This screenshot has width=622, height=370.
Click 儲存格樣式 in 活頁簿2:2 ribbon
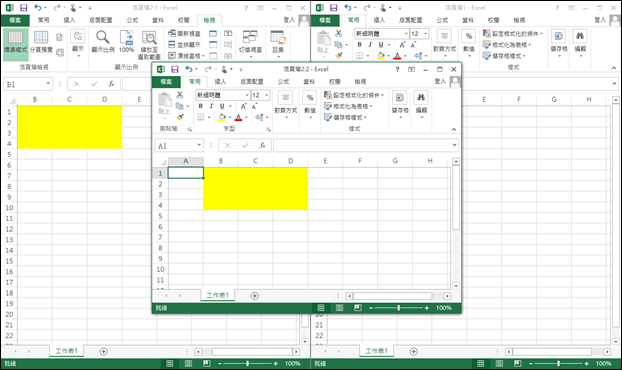click(x=345, y=117)
